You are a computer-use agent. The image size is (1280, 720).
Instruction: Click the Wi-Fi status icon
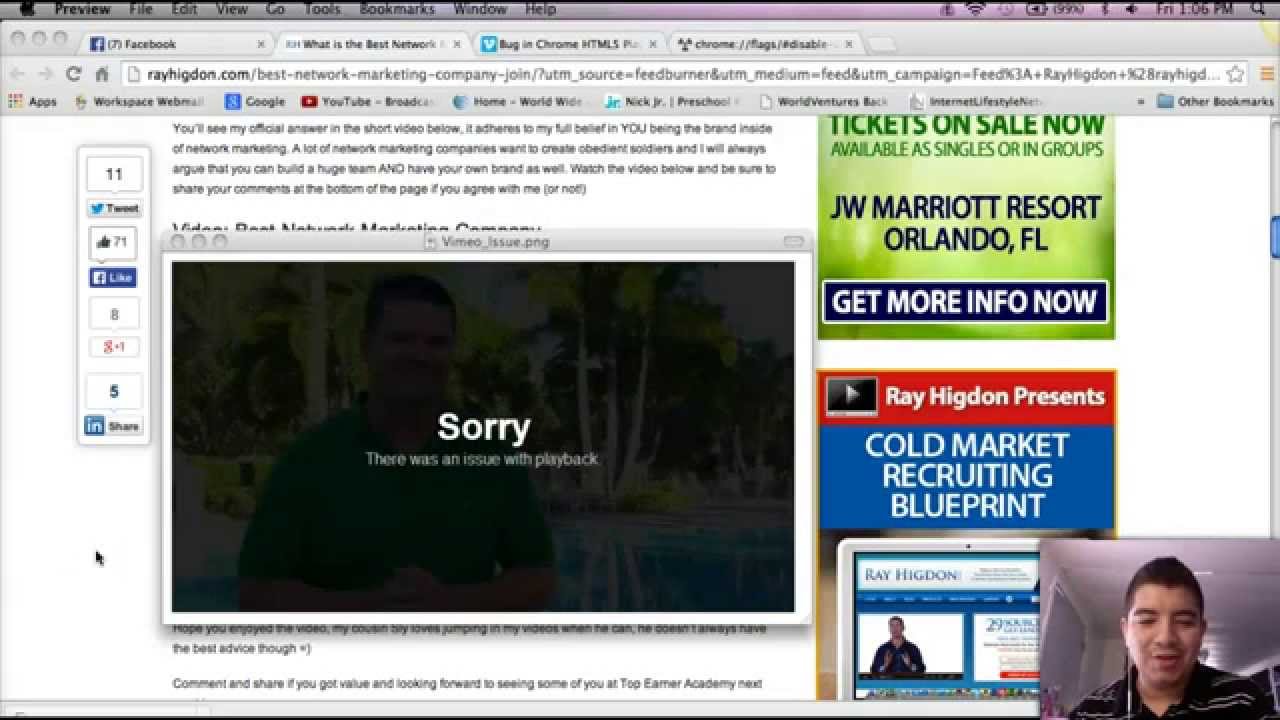tap(976, 9)
